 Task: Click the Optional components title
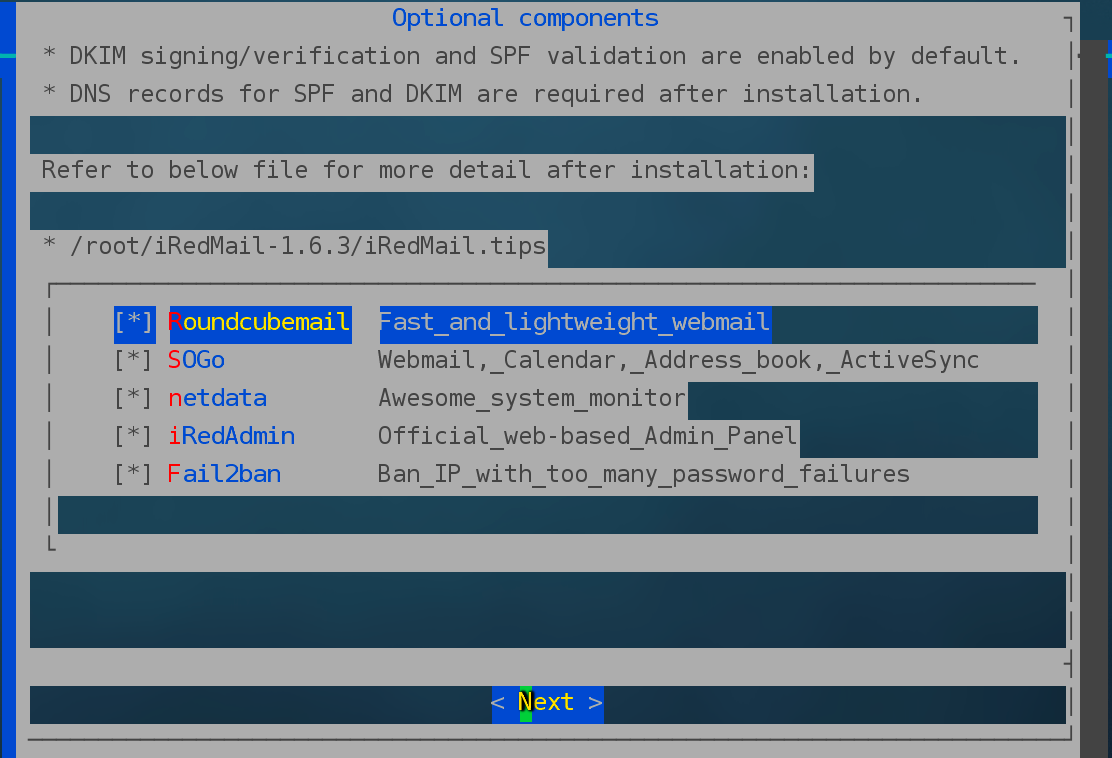[526, 18]
